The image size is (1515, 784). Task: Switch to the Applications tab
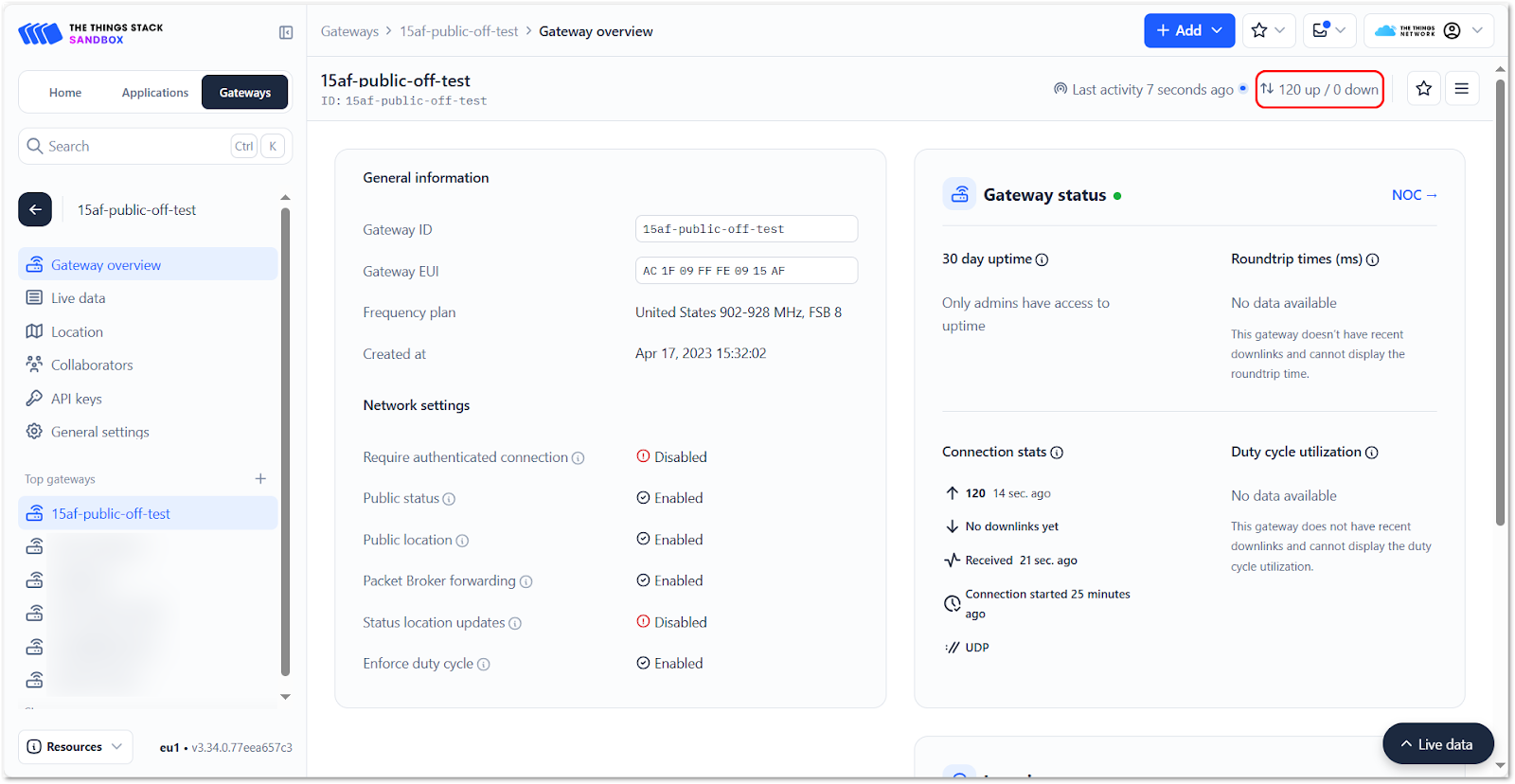pos(155,93)
